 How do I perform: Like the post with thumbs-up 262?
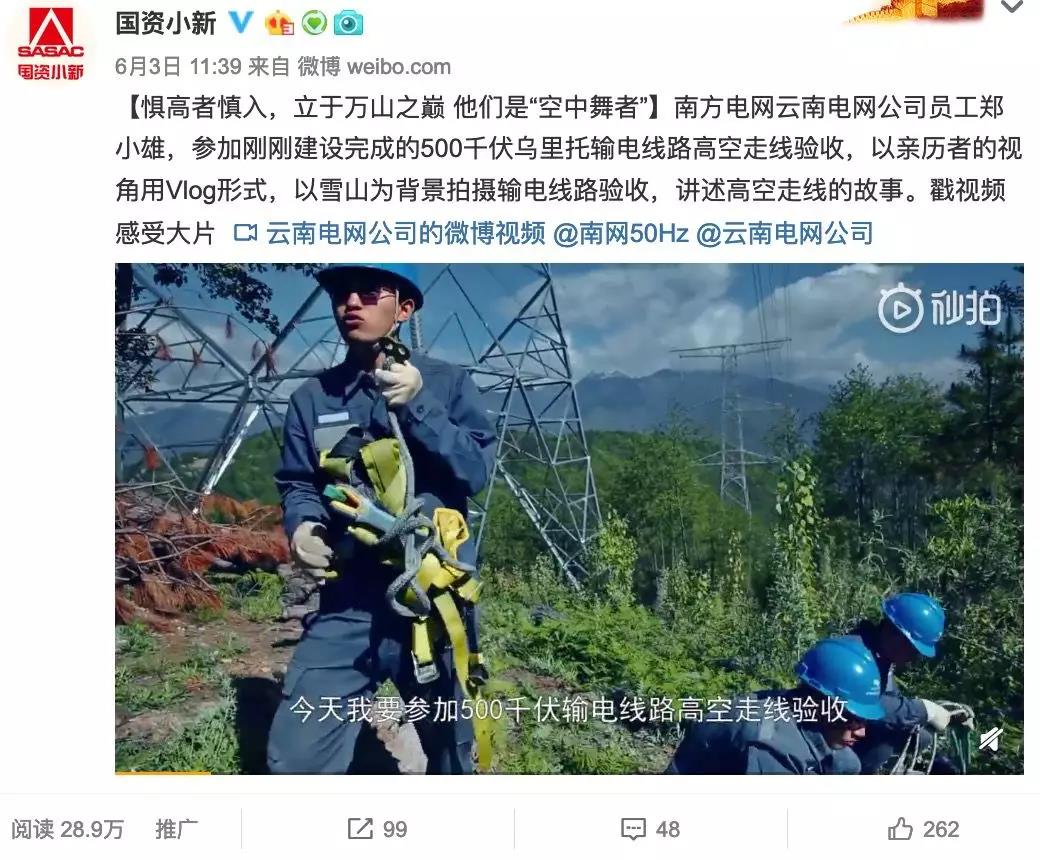923,829
